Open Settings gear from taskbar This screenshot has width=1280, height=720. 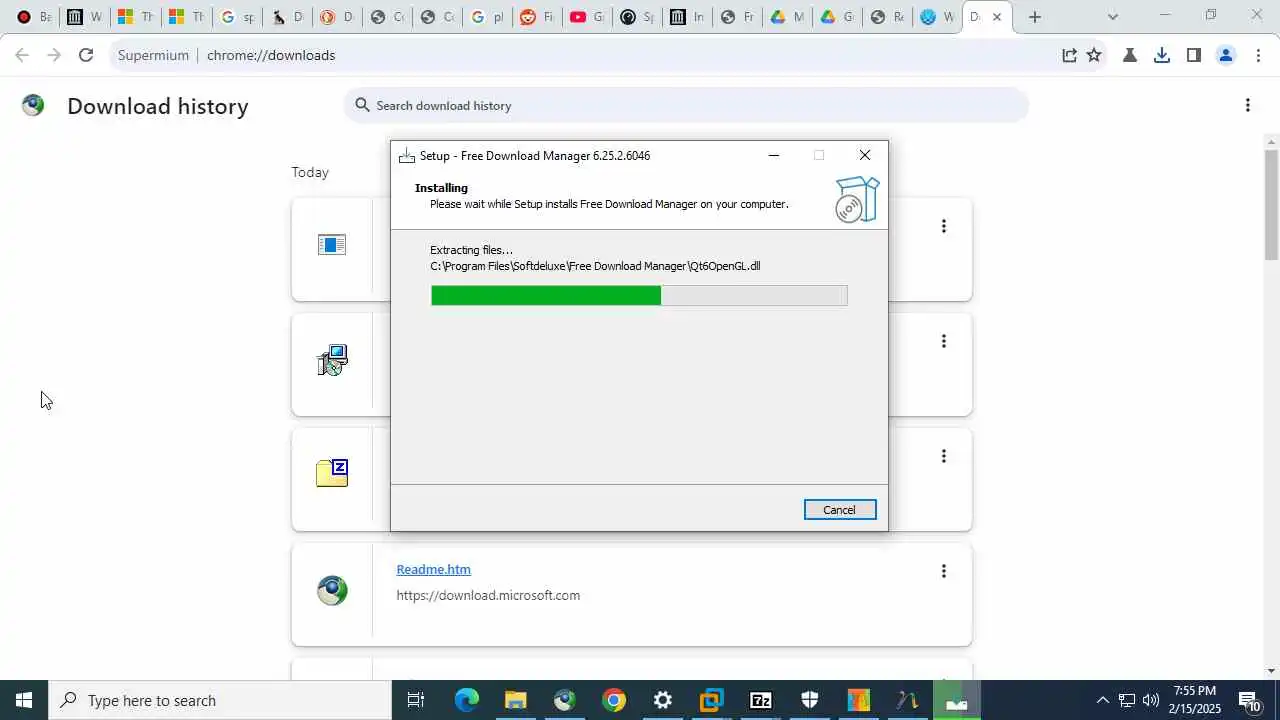663,700
